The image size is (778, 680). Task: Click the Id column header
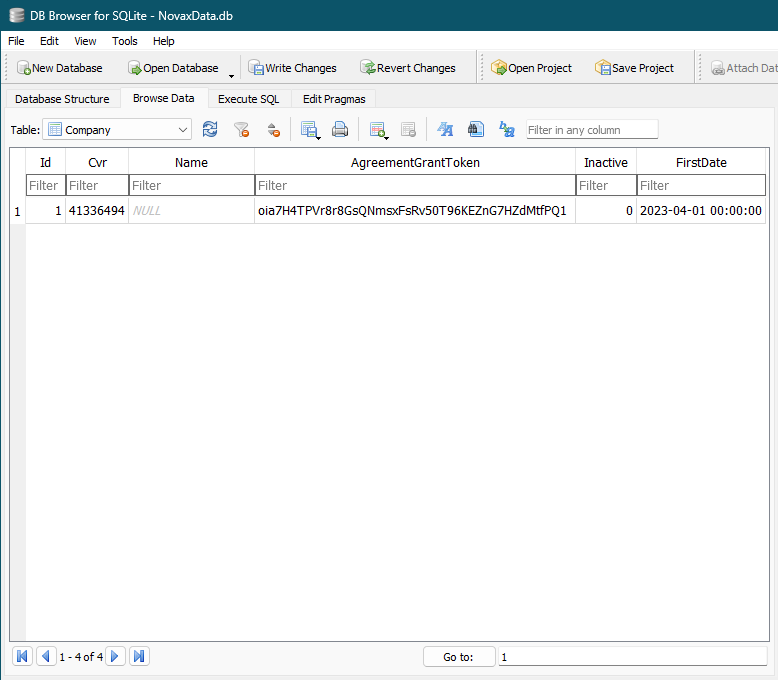(46, 162)
